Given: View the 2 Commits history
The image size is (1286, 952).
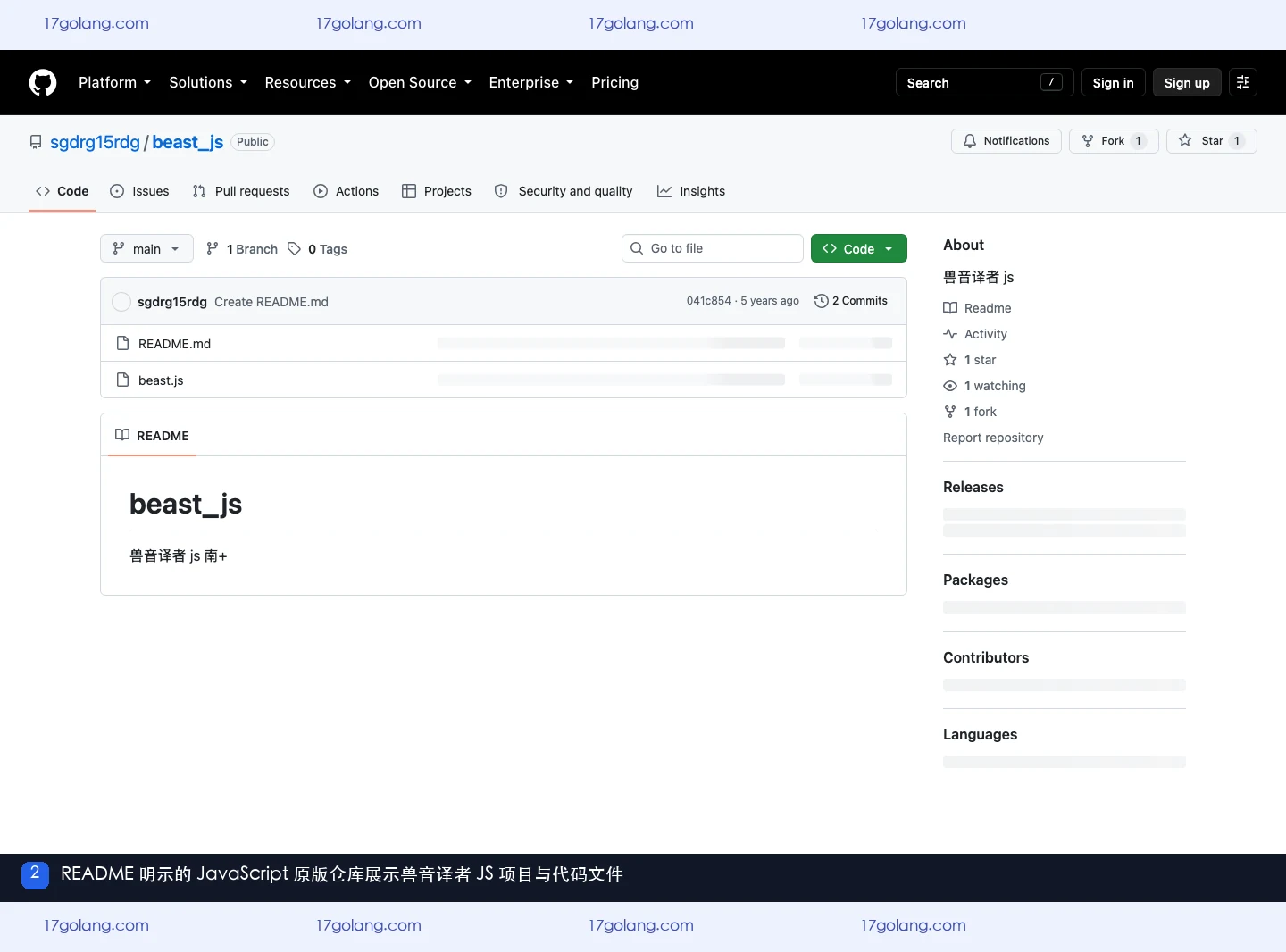Looking at the screenshot, I should coord(851,301).
